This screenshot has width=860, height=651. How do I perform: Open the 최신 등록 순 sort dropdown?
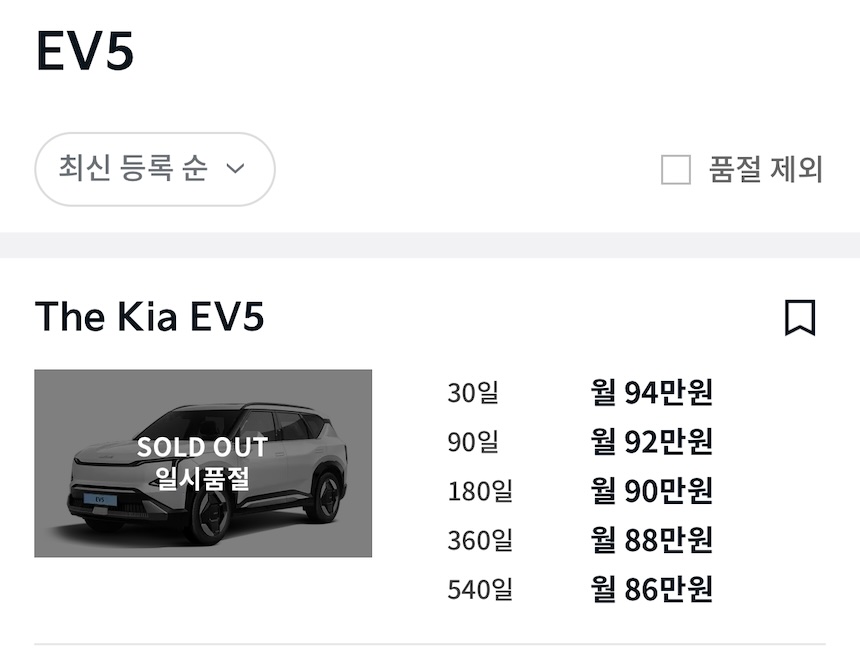[154, 169]
